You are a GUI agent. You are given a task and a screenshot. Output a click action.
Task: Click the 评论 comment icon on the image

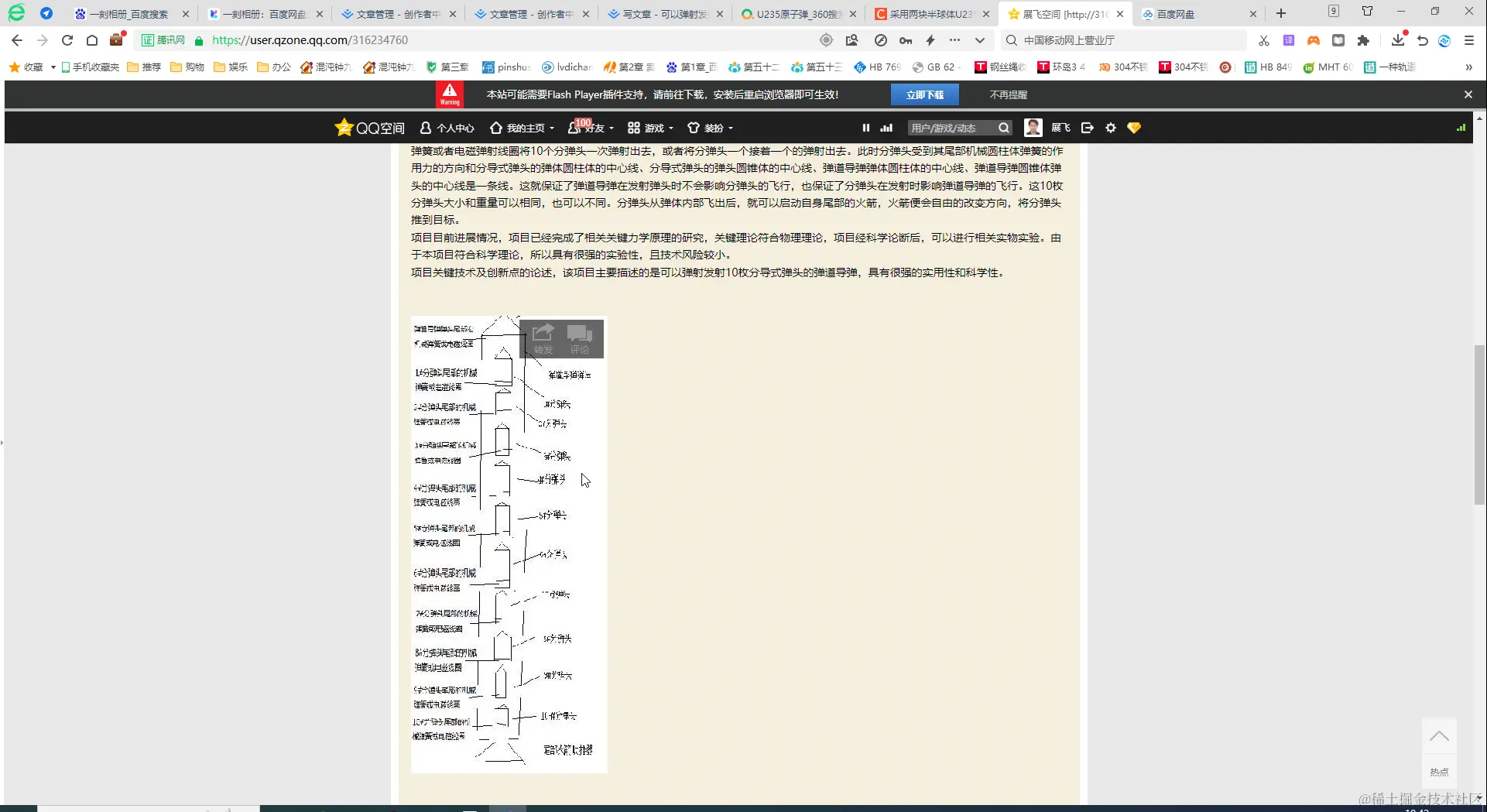coord(580,338)
